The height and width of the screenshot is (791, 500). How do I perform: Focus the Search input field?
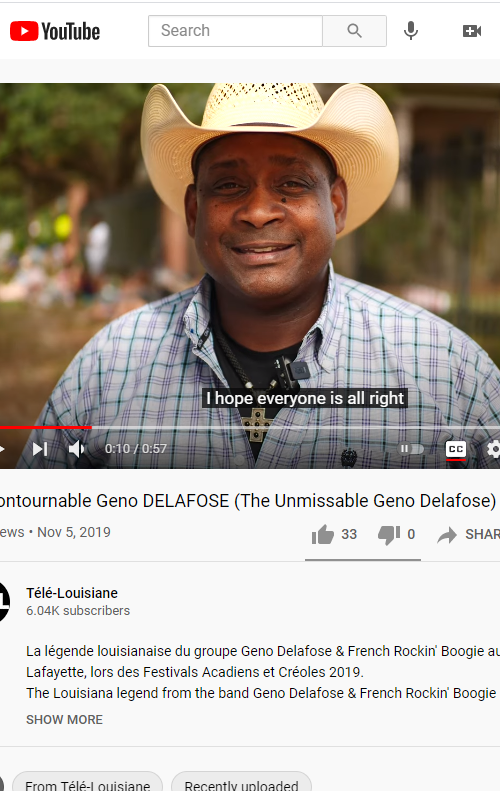[235, 31]
